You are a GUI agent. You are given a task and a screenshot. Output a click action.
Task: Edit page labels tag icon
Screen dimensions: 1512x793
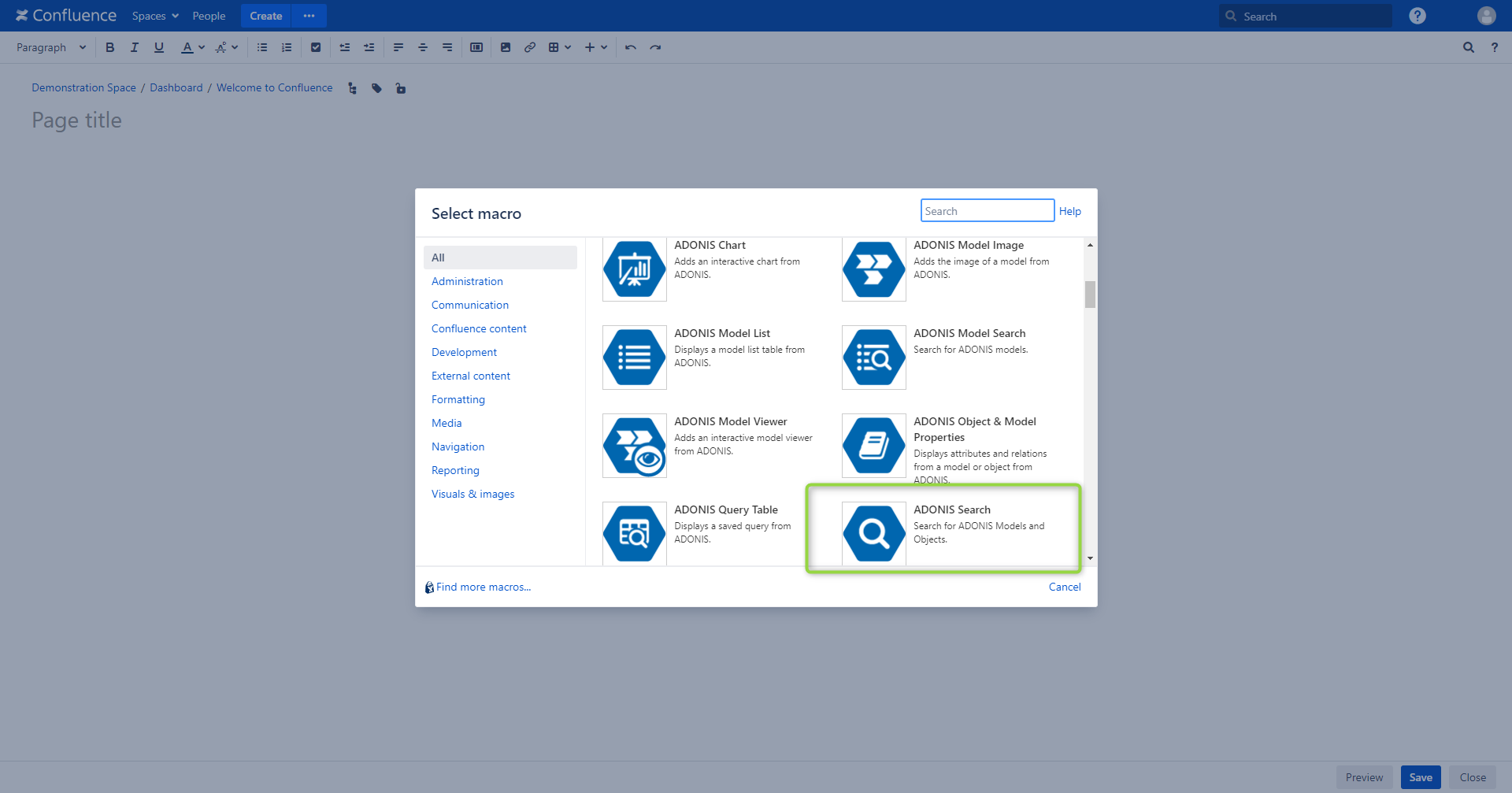[x=377, y=88]
